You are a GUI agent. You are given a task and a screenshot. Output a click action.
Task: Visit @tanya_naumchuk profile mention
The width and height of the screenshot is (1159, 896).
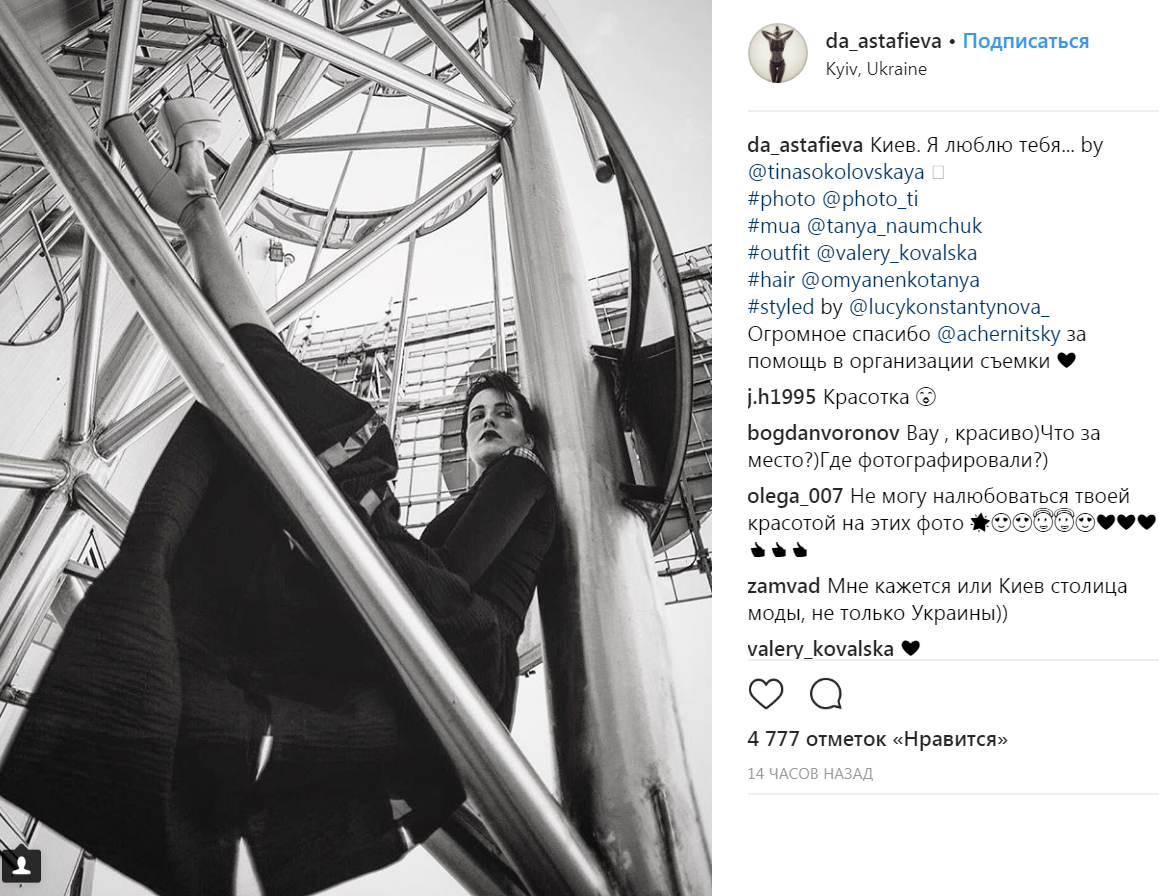[x=894, y=225]
